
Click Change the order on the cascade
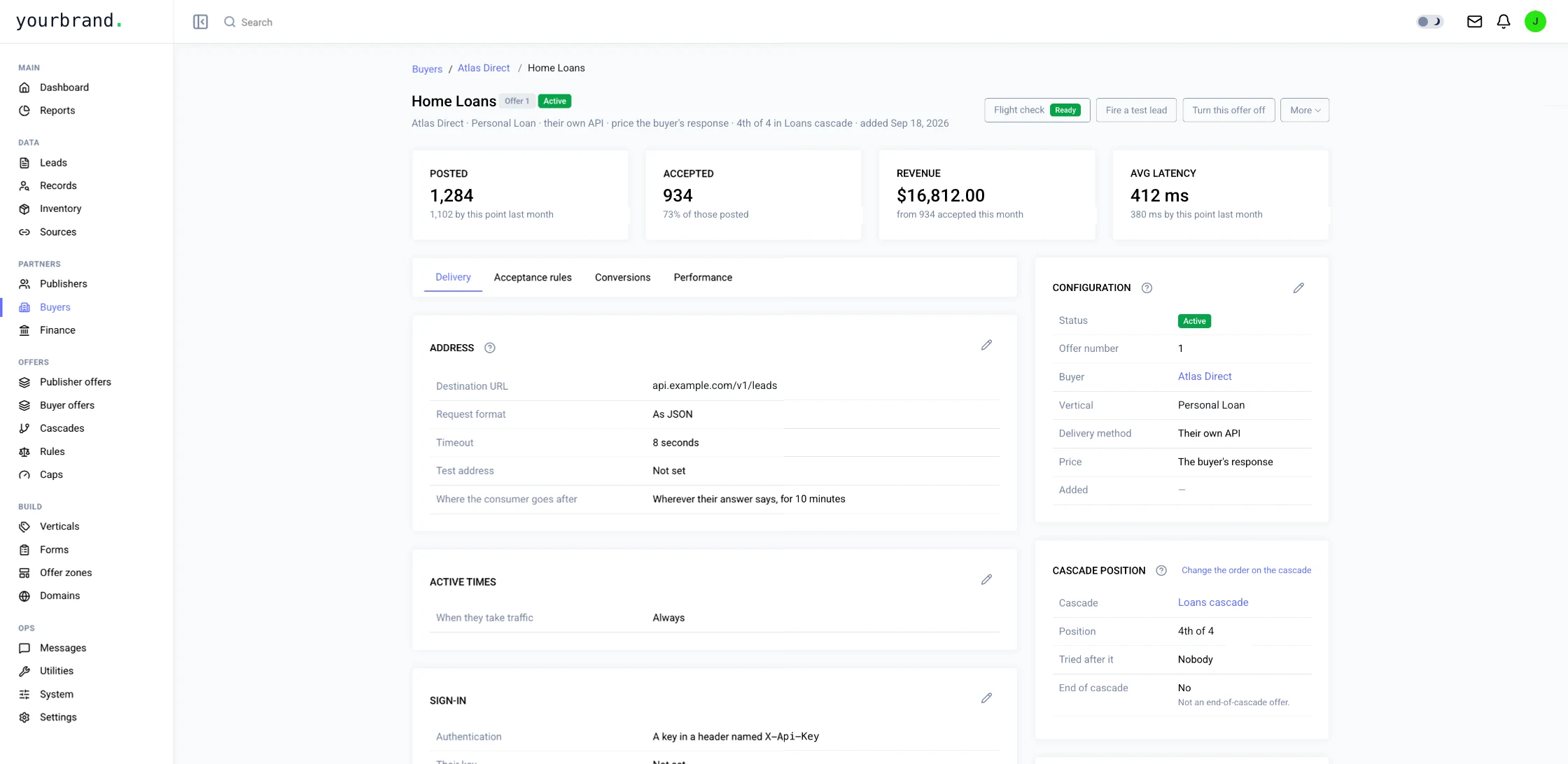tap(1246, 570)
